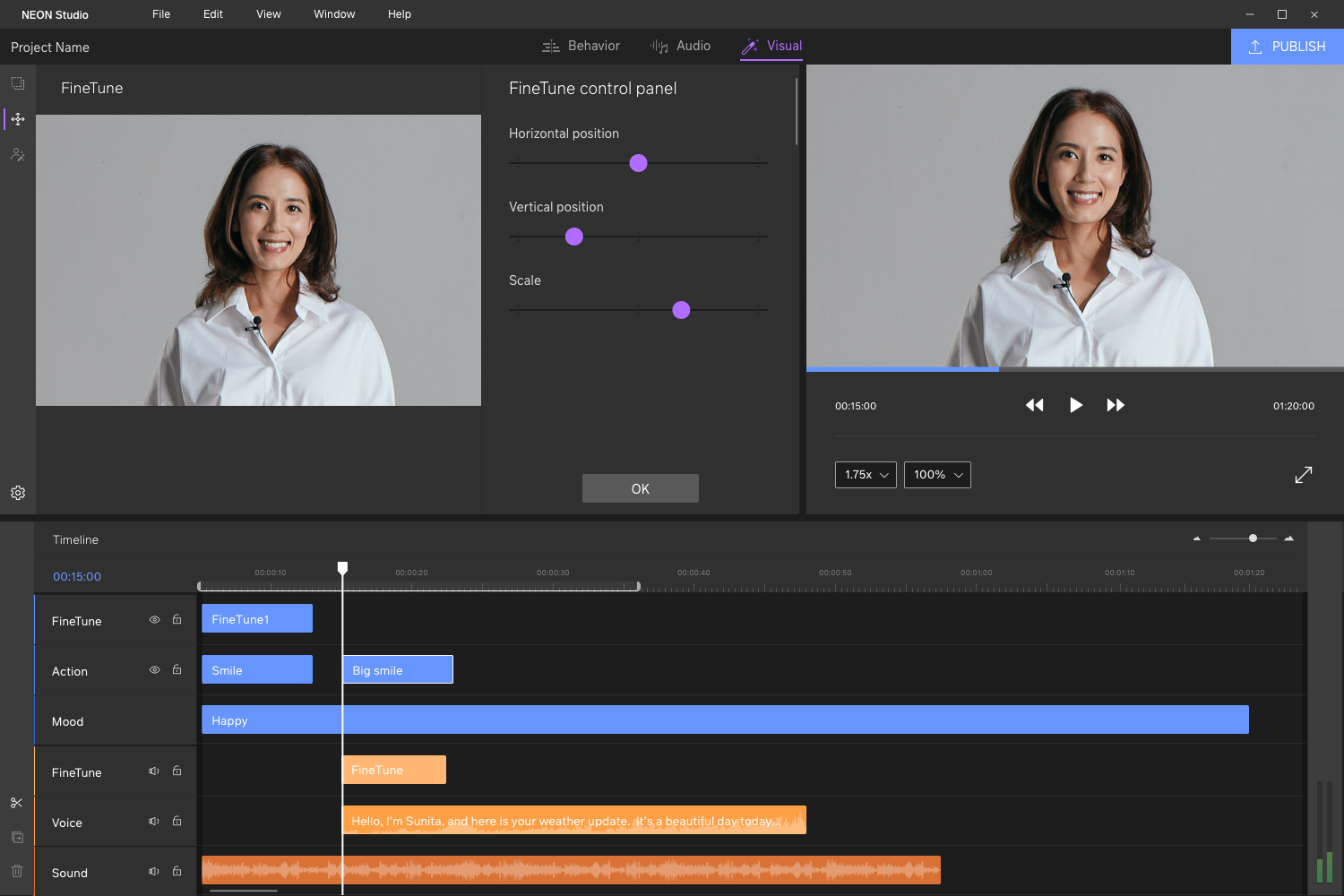Toggle lock on the Sound track

[177, 871]
